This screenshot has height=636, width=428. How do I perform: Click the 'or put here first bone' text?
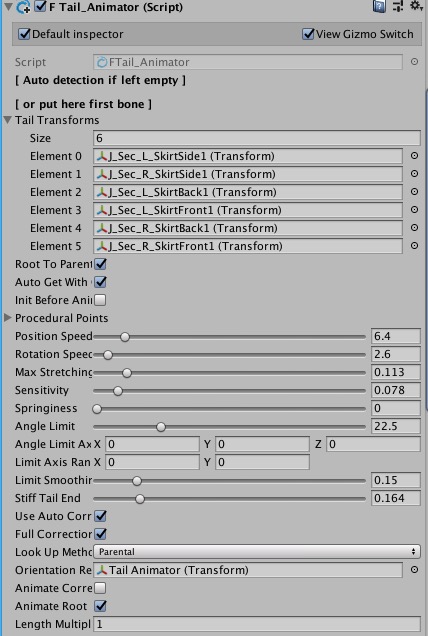[x=83, y=104]
